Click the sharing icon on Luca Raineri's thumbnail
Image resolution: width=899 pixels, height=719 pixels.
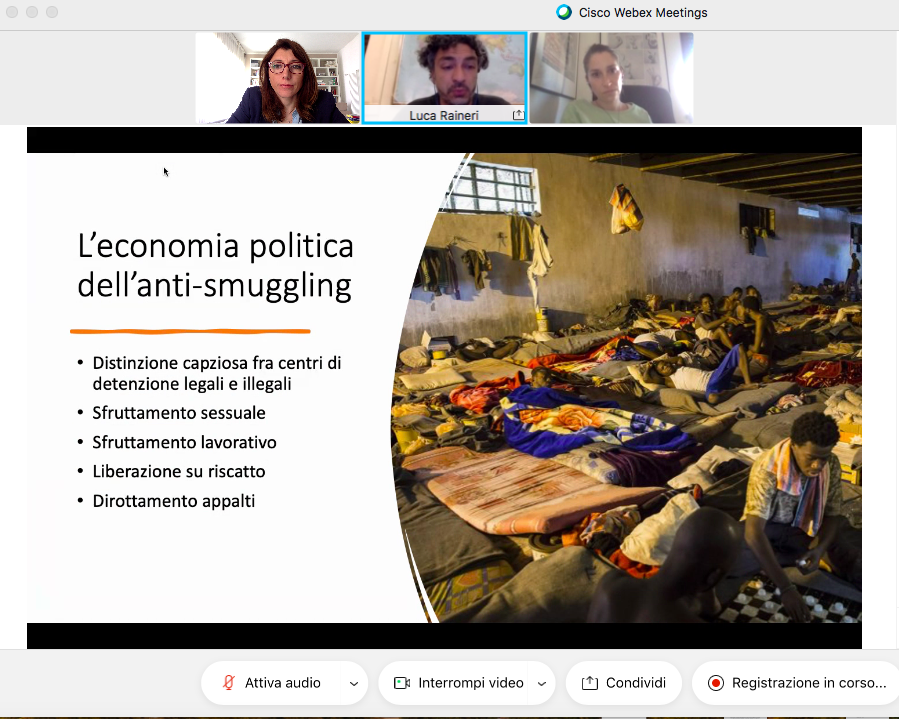tap(518, 115)
